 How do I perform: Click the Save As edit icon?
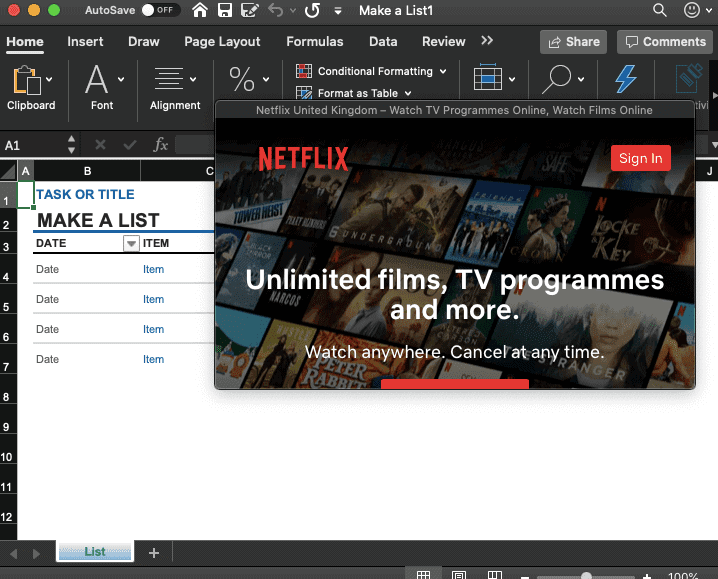pyautogui.click(x=250, y=10)
